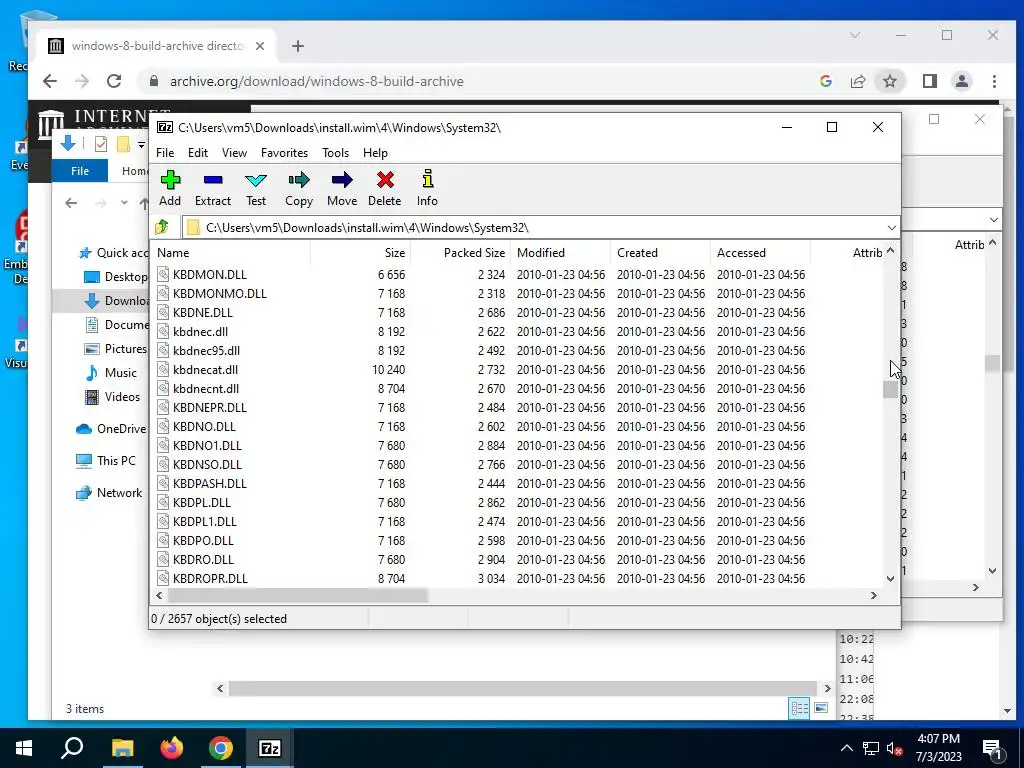Click the share page icon in address bar
This screenshot has width=1024, height=768.
coord(858,81)
